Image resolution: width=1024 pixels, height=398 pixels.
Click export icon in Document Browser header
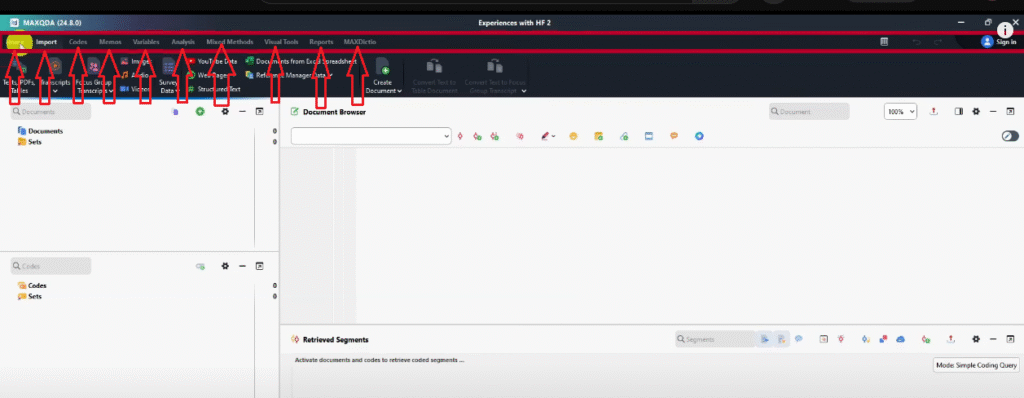(x=934, y=111)
